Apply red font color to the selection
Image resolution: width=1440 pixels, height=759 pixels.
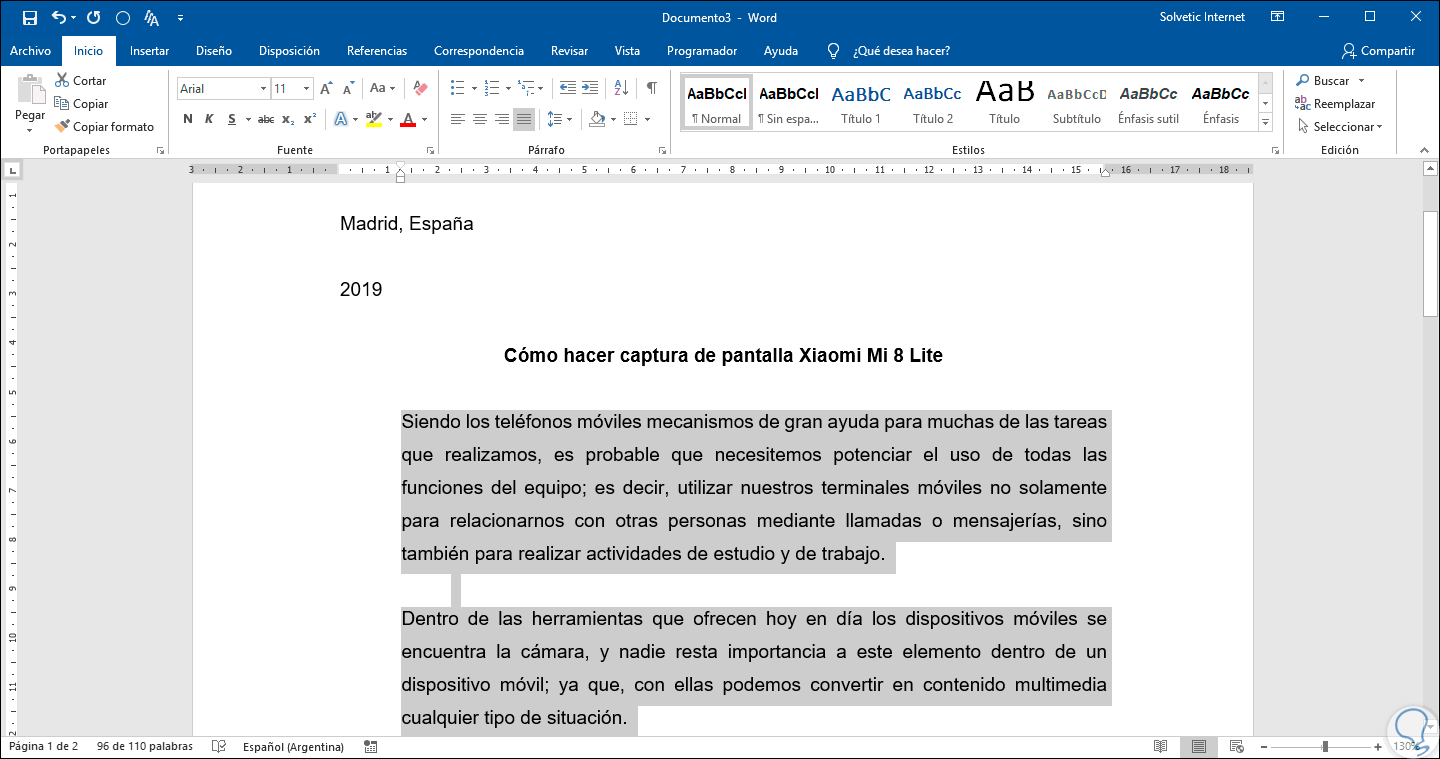tap(408, 119)
